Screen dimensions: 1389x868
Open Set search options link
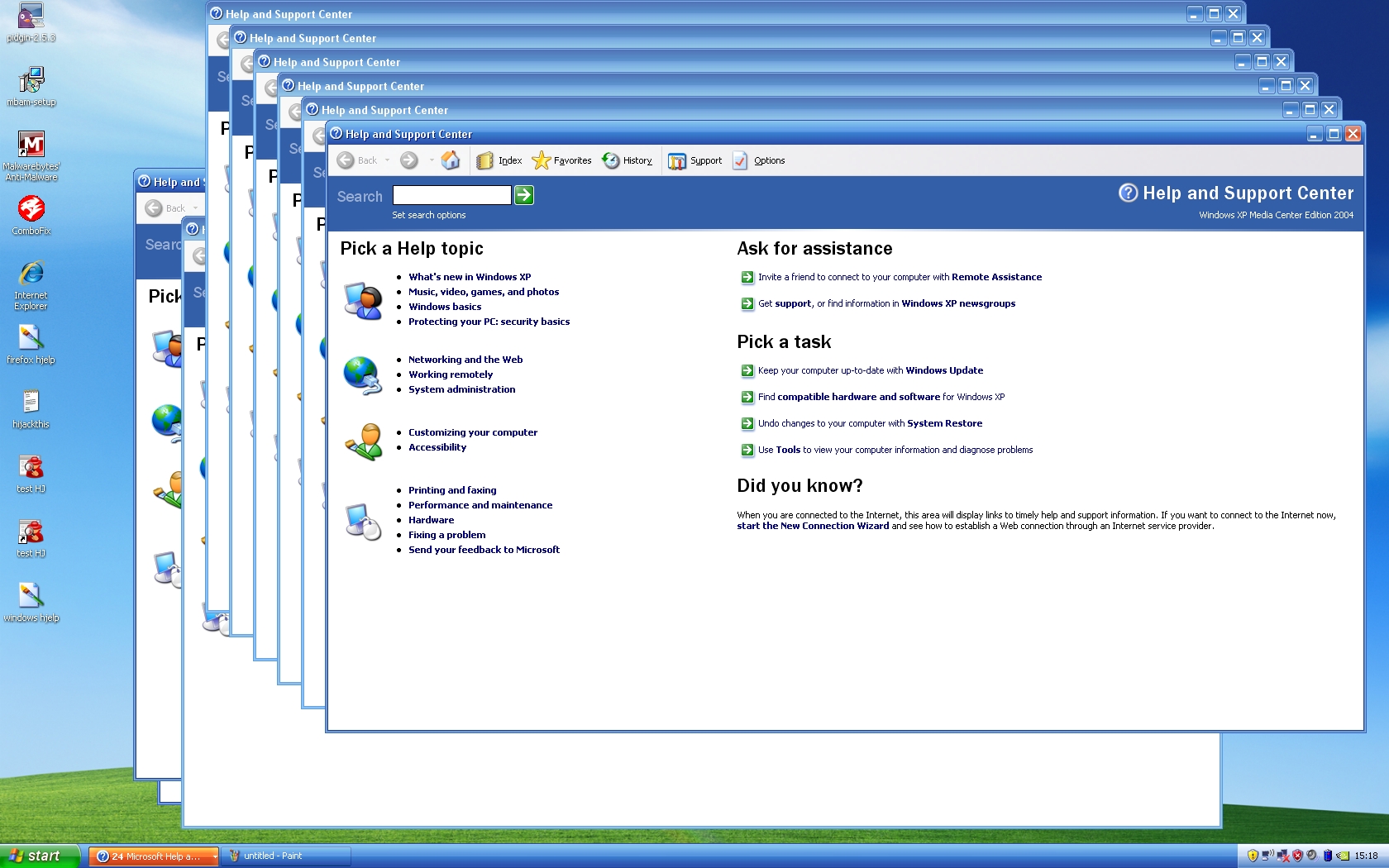pos(429,215)
